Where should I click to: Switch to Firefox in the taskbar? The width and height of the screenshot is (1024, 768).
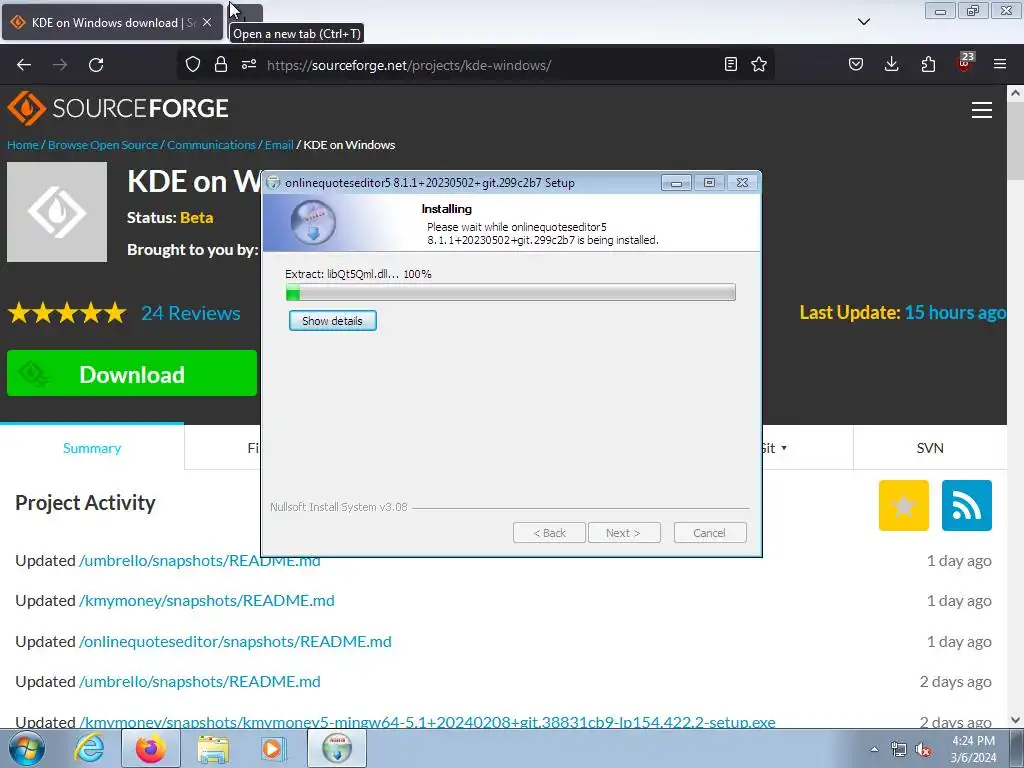pos(151,748)
